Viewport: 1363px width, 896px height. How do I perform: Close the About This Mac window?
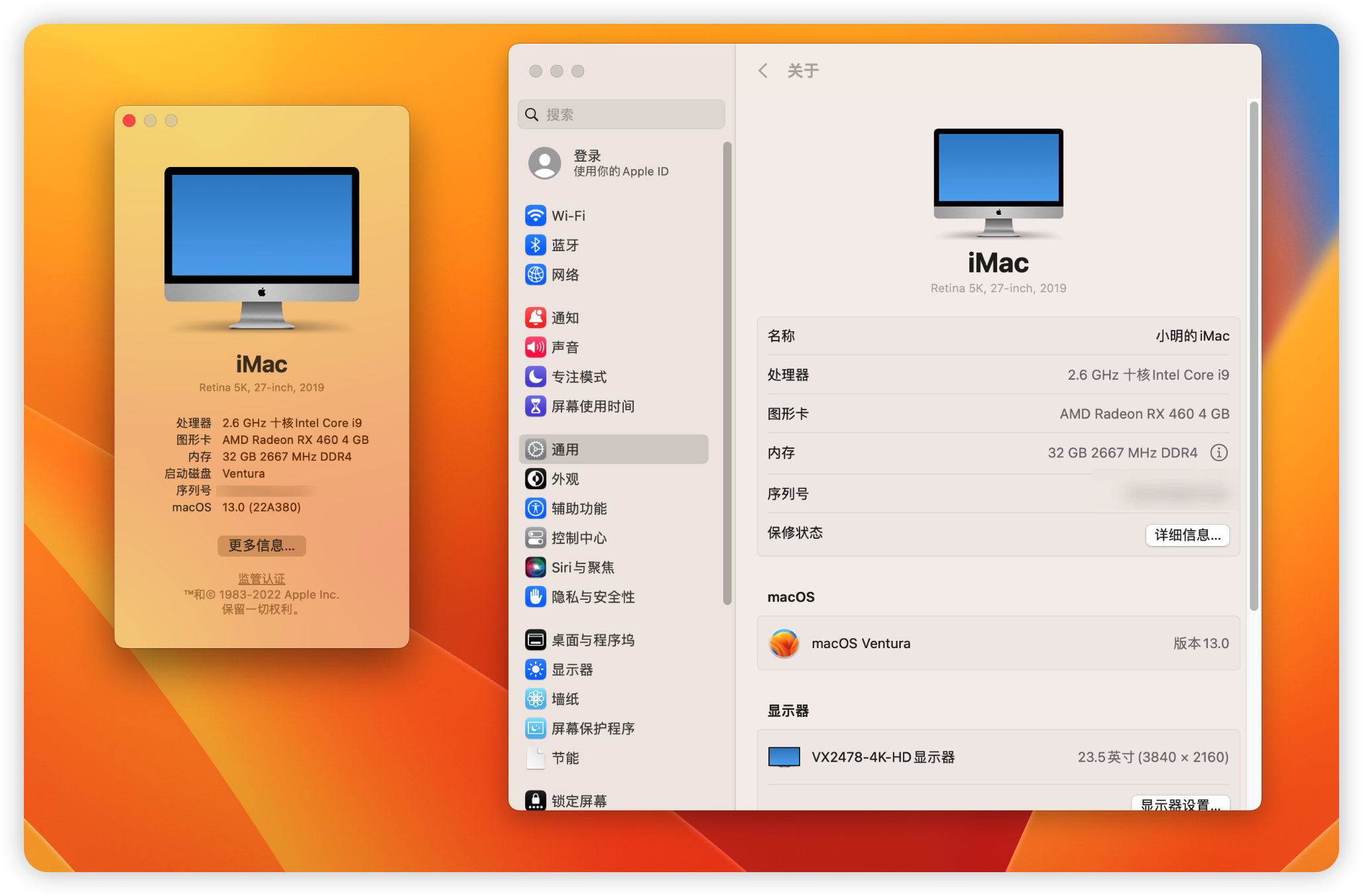point(129,121)
